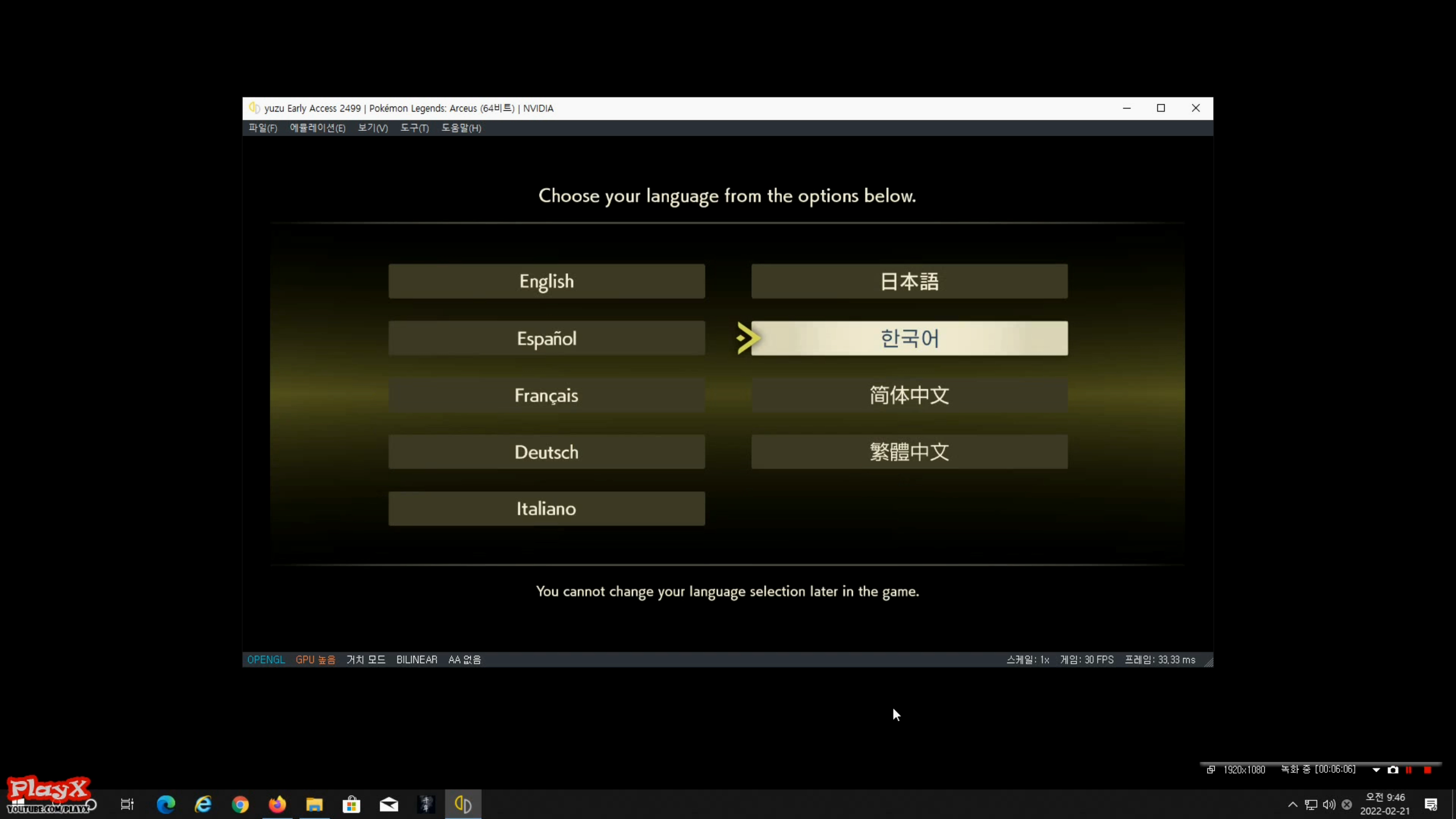Screen dimensions: 1456x819
Task: Open the volume icon in system tray
Action: pos(1329,804)
